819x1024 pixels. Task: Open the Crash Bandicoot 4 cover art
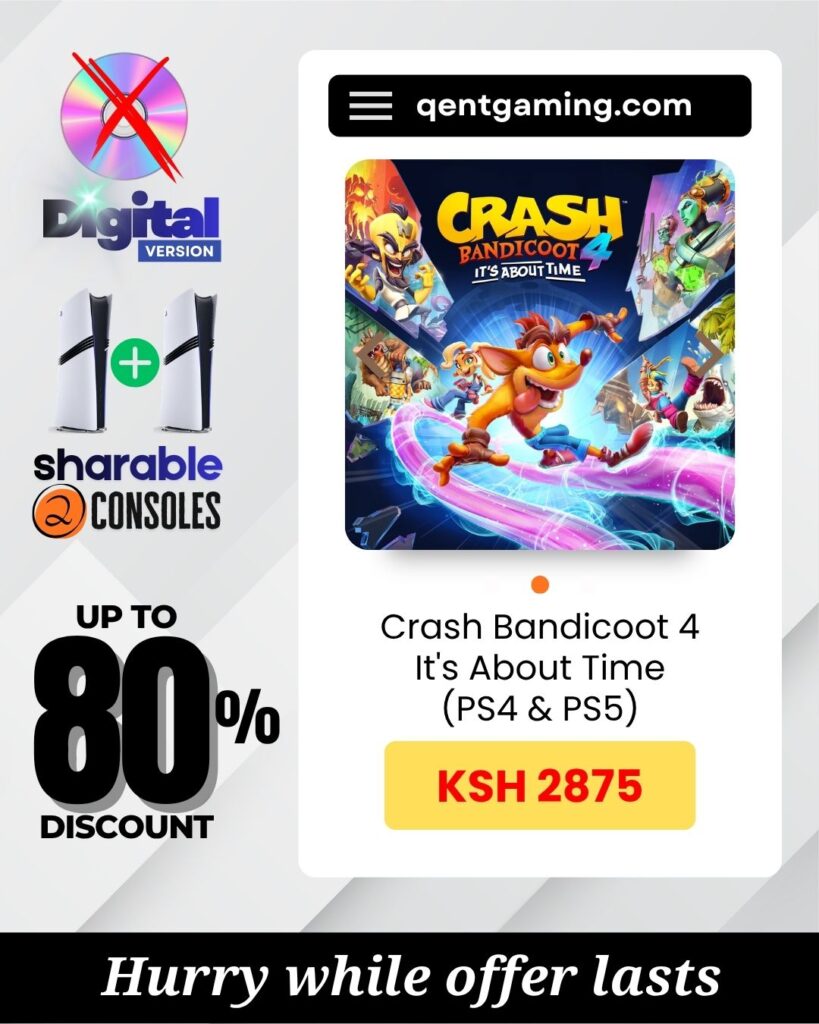point(539,355)
